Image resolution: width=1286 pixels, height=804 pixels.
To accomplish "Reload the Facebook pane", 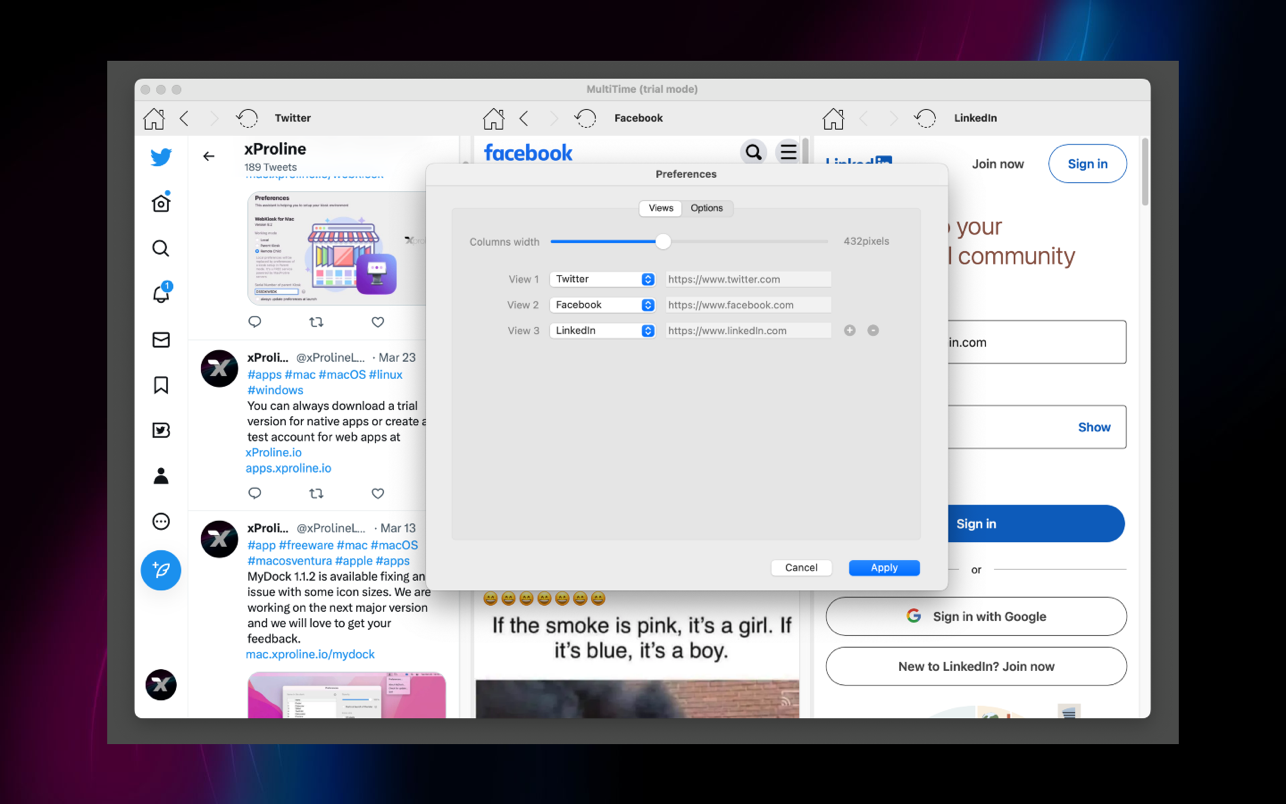I will point(585,118).
